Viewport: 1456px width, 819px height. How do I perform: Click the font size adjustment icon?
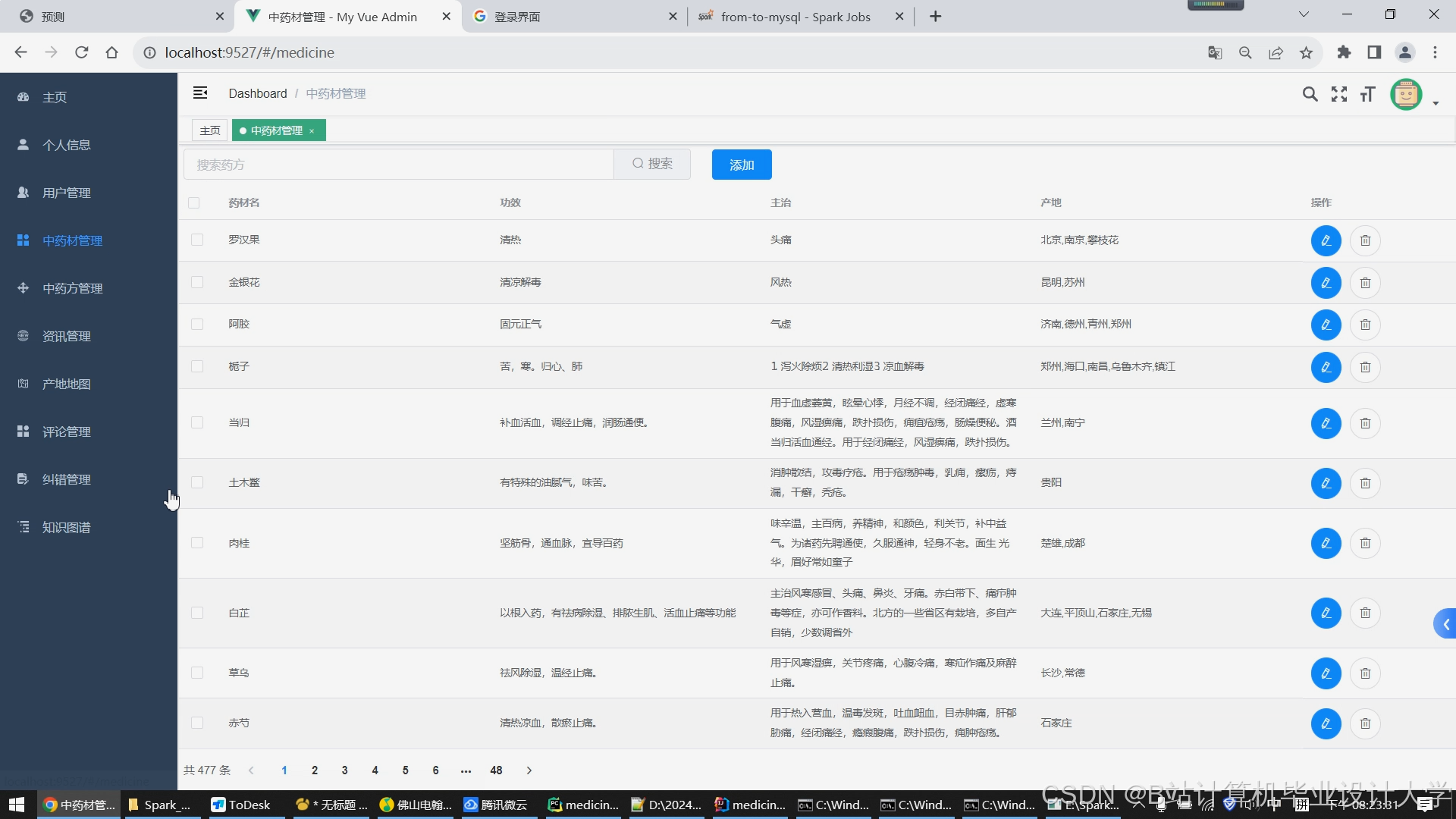1367,94
